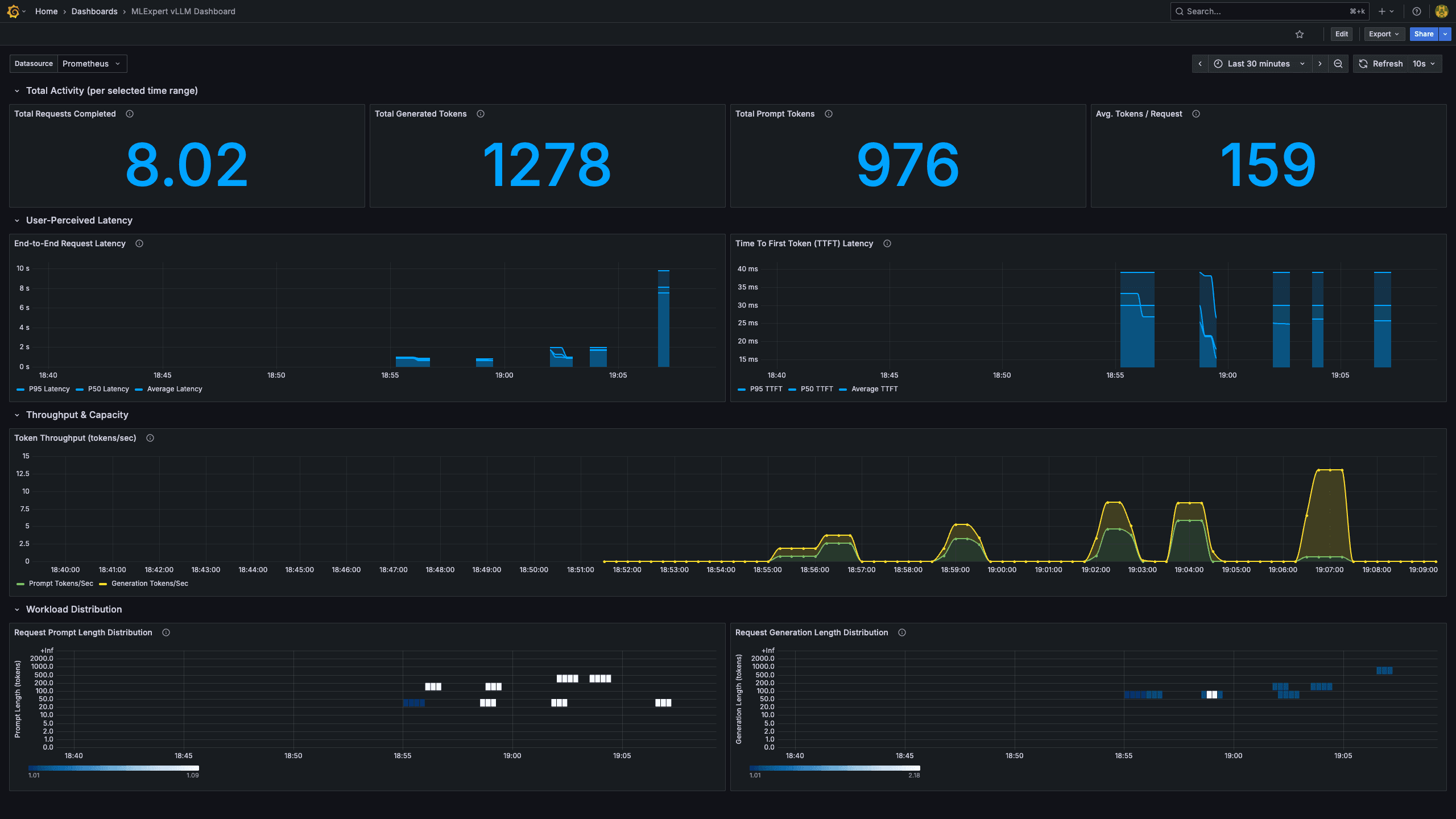Open the Export menu

point(1384,34)
